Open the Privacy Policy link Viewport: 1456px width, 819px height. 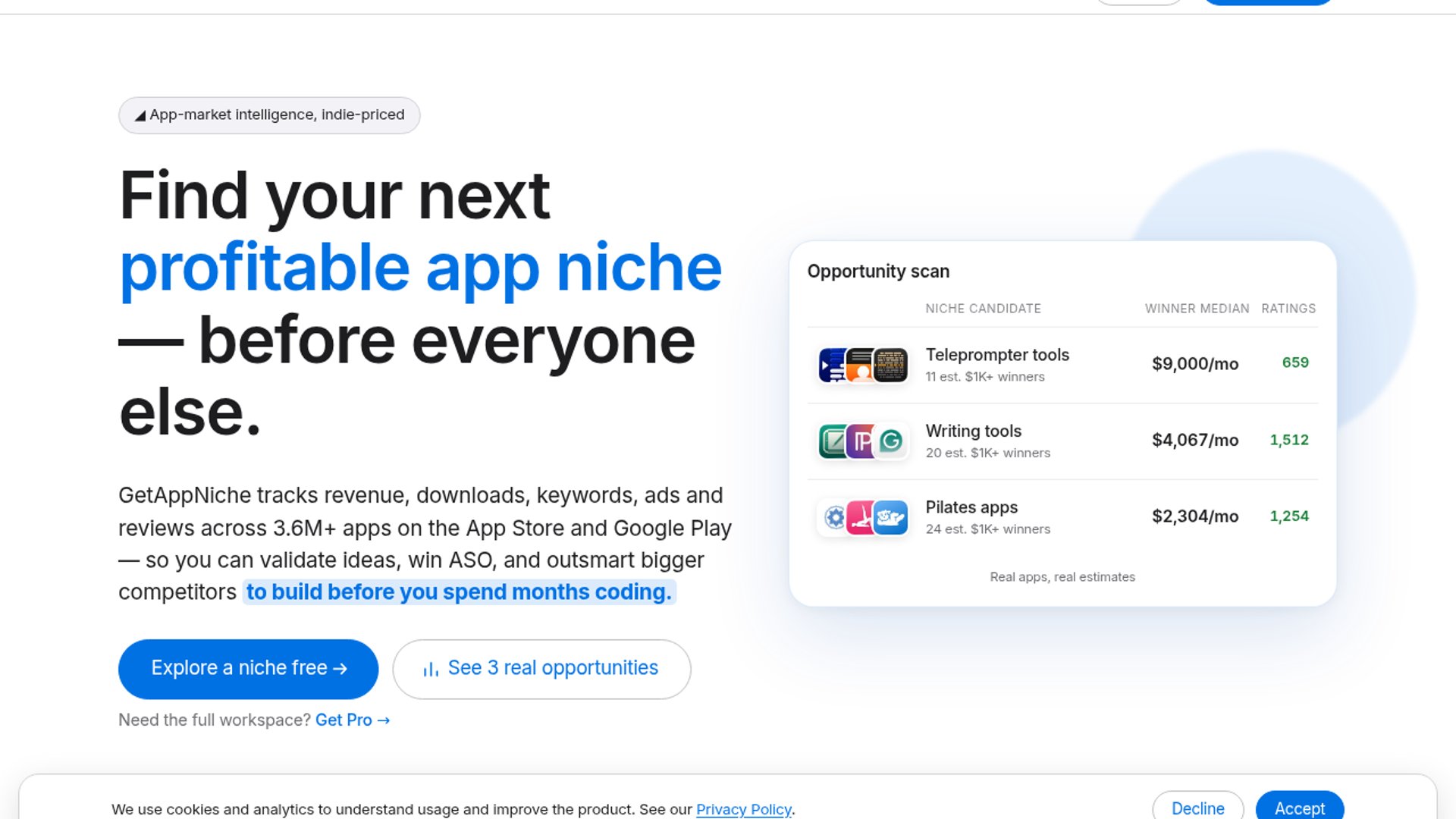coord(743,809)
